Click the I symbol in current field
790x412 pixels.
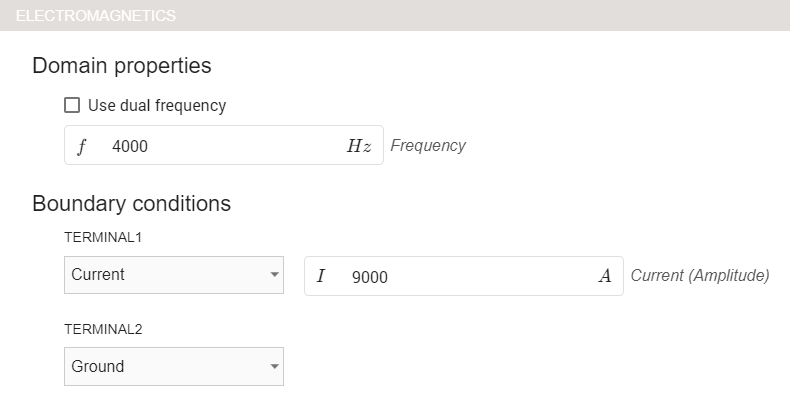point(321,277)
